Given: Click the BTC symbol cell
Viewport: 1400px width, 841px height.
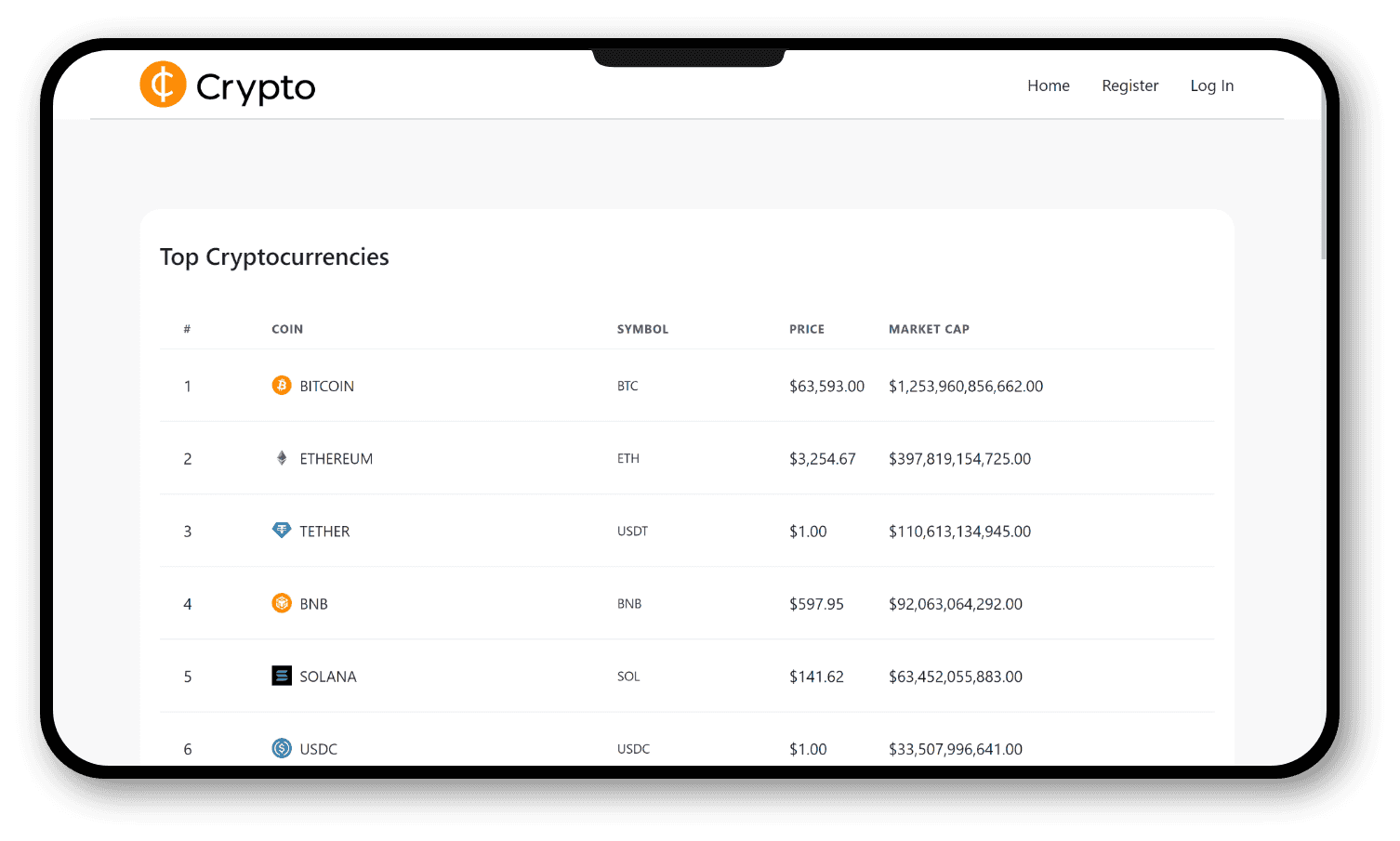Looking at the screenshot, I should [627, 386].
